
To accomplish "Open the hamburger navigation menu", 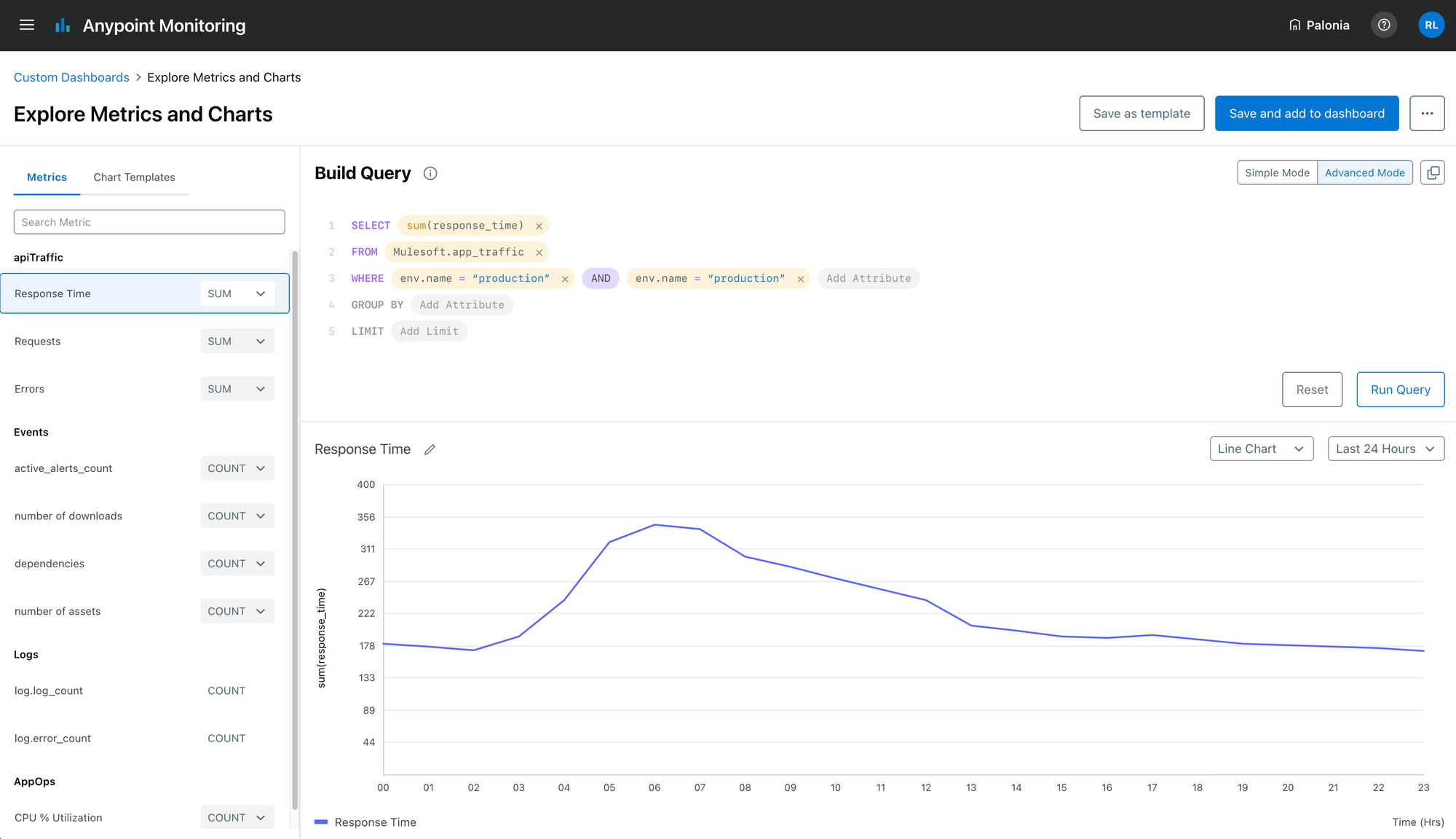I will (x=27, y=25).
